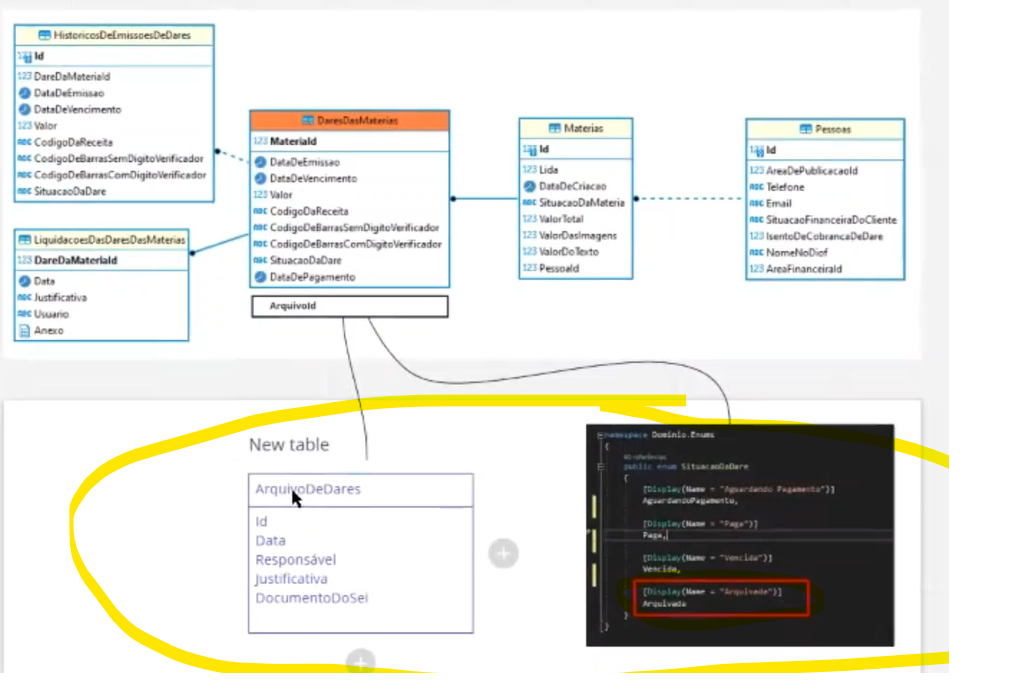Select the orange DaresDasMaterias table header
Image resolution: width=1035 pixels, height=691 pixels.
tap(350, 120)
